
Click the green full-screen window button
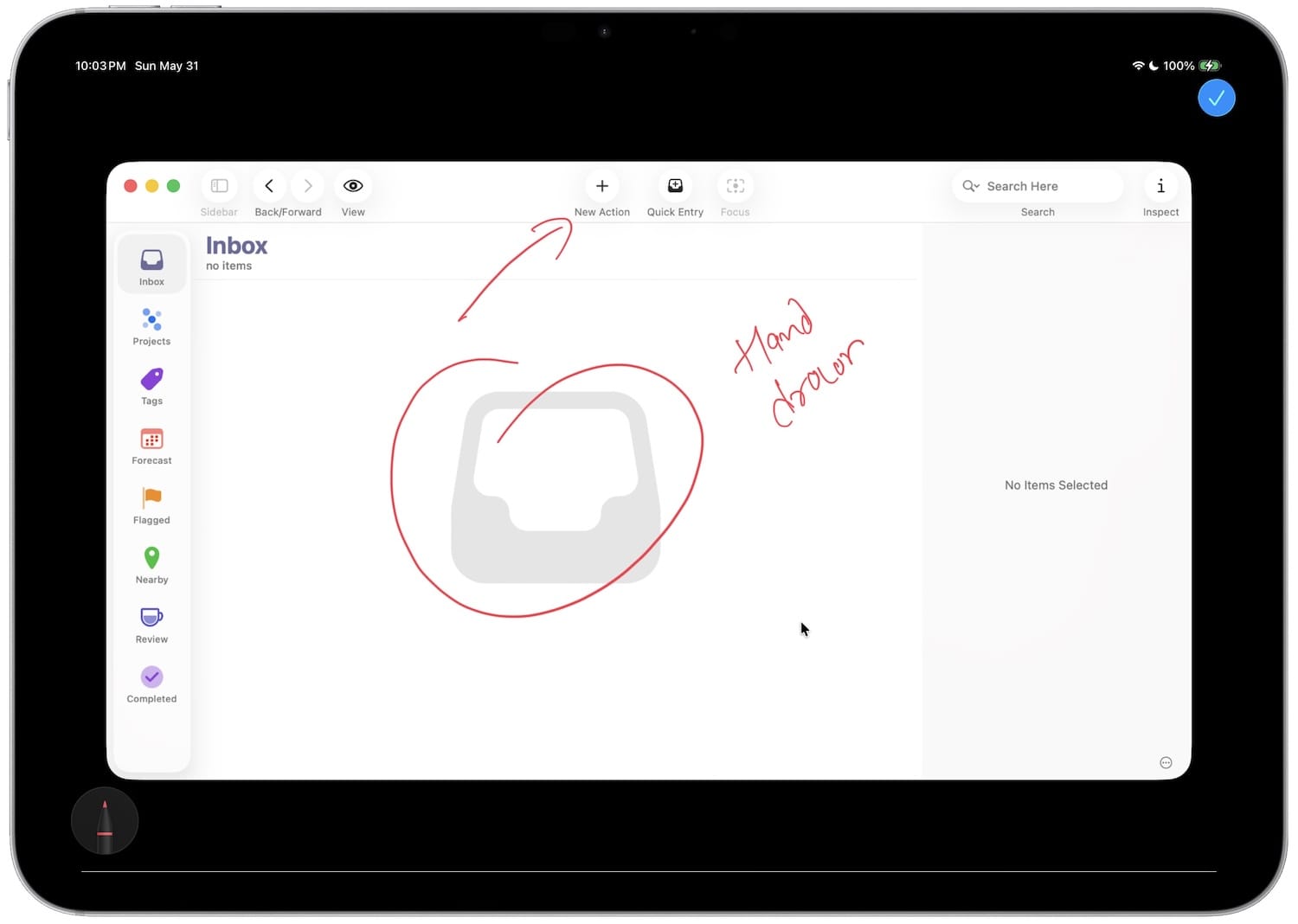click(173, 186)
